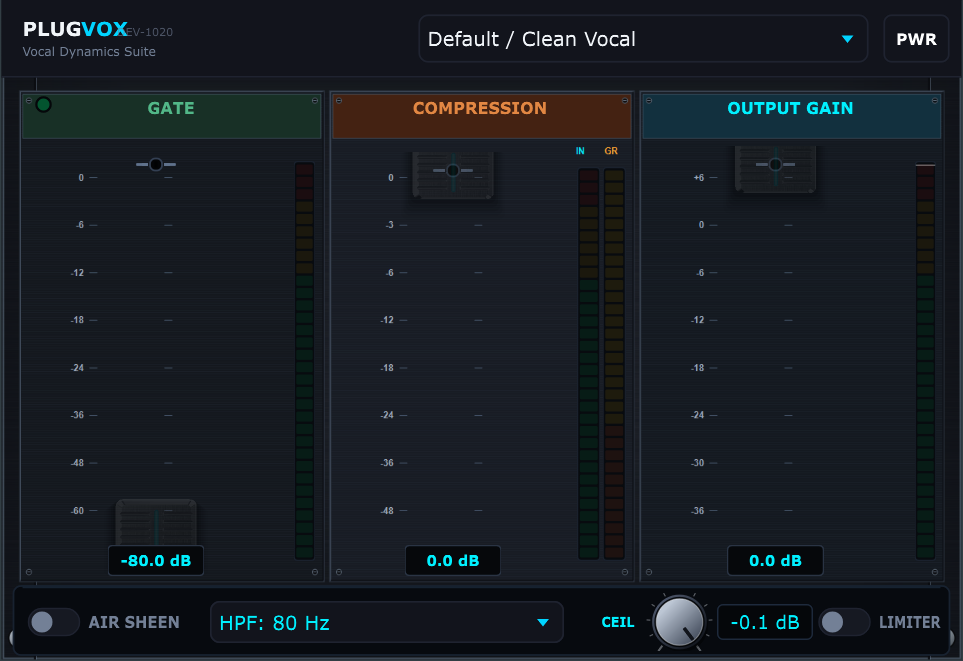This screenshot has height=661, width=963.
Task: Click the CEIL label
Action: [x=618, y=622]
